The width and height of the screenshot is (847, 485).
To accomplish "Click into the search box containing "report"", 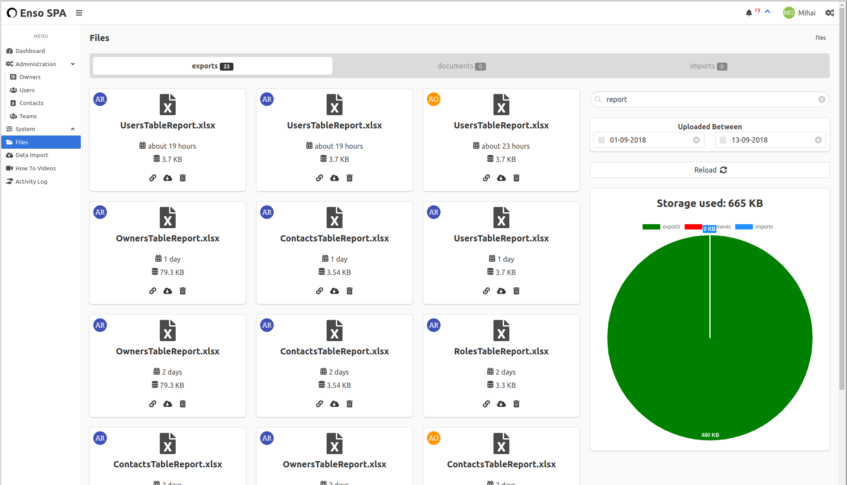I will tap(710, 99).
